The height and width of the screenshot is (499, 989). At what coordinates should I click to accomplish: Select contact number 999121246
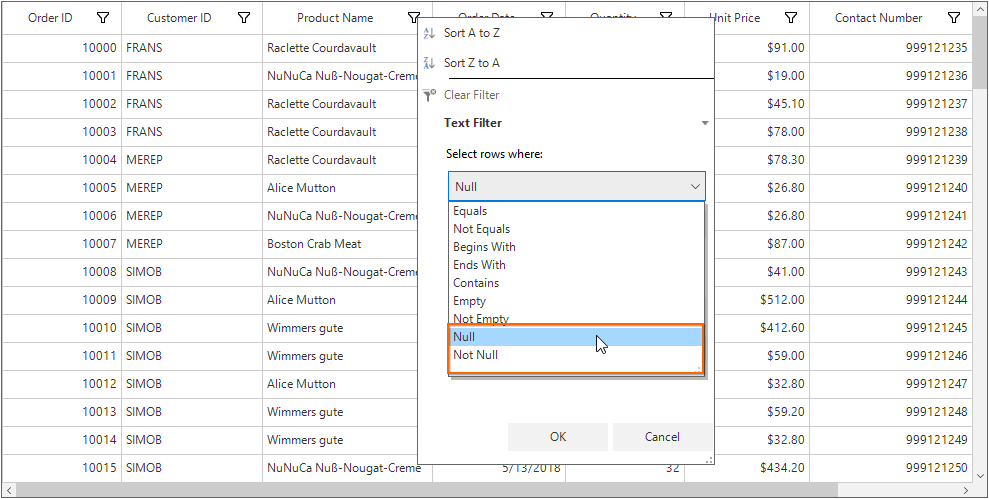pyautogui.click(x=891, y=356)
